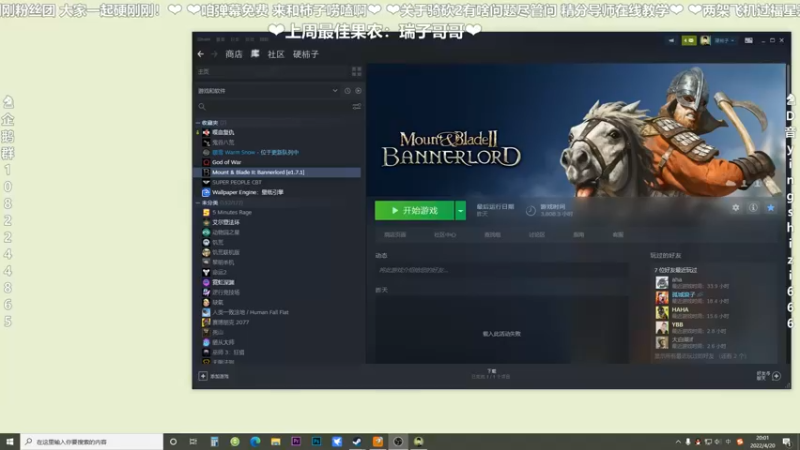Open Edge browser from taskbar
The image size is (800, 450).
tap(255, 441)
